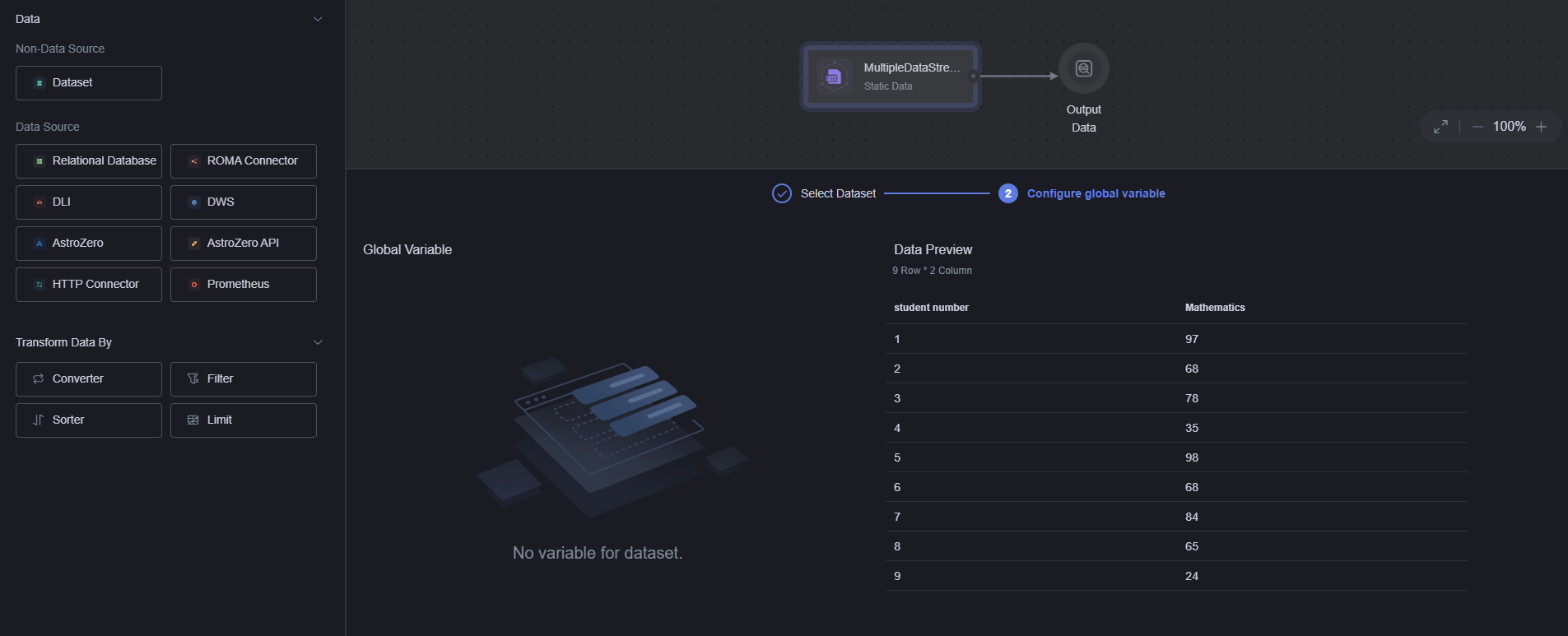The width and height of the screenshot is (1568, 636).
Task: Add an AstroZero API source
Action: pos(244,244)
